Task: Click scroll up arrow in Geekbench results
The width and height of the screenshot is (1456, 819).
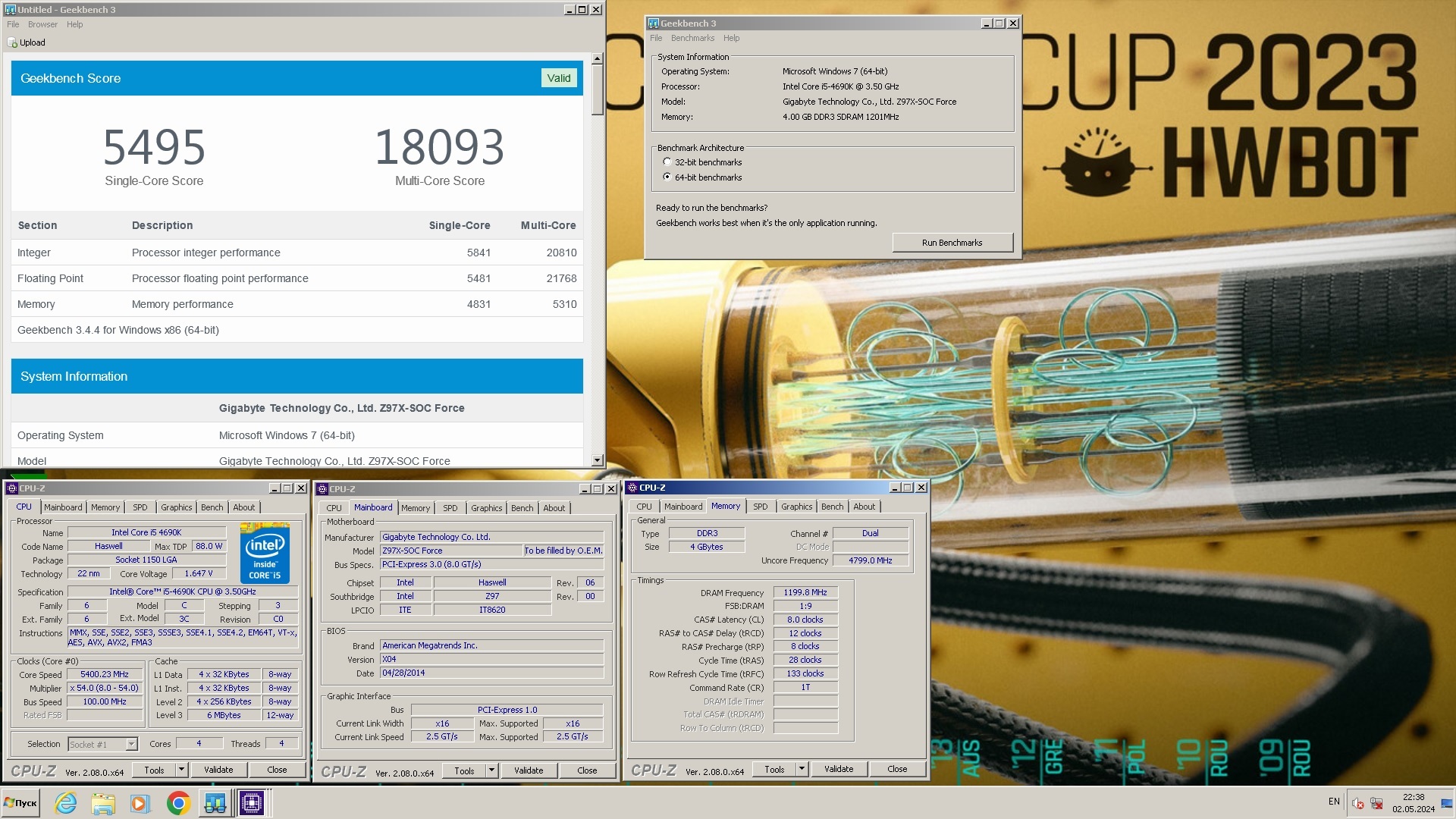Action: (x=598, y=58)
